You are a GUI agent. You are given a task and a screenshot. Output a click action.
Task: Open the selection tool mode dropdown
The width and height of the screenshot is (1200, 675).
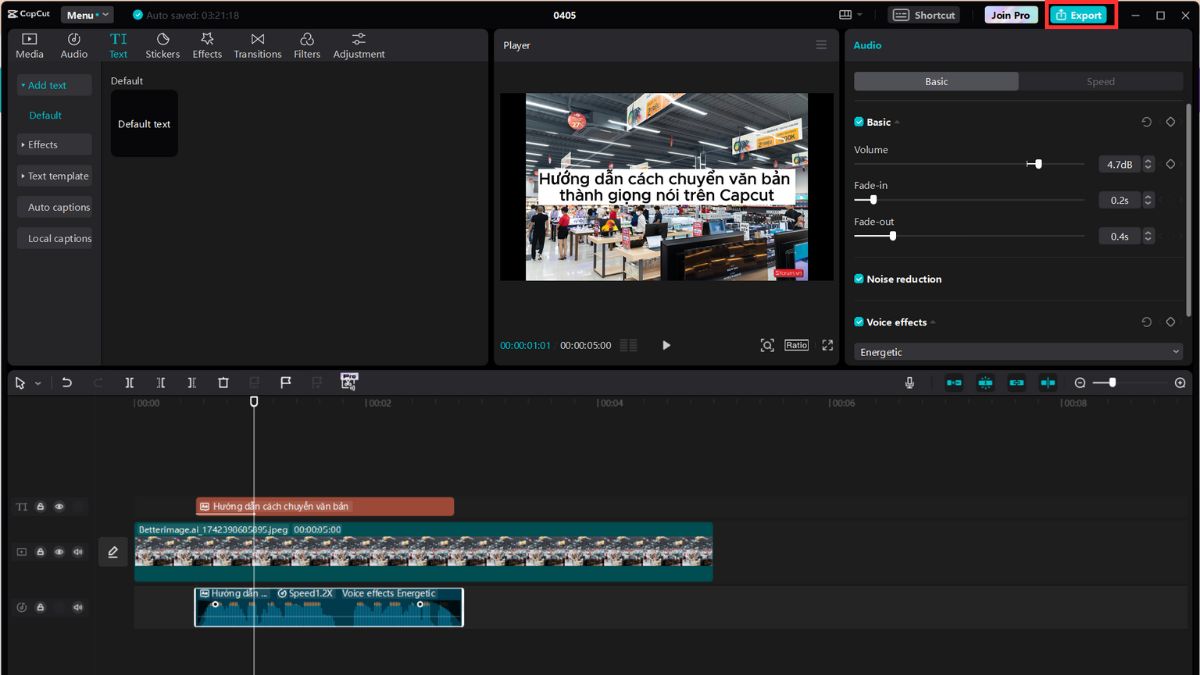click(38, 383)
